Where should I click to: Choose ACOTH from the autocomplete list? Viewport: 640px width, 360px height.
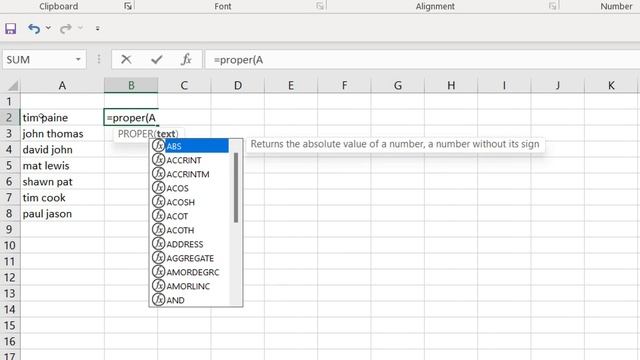pos(190,230)
